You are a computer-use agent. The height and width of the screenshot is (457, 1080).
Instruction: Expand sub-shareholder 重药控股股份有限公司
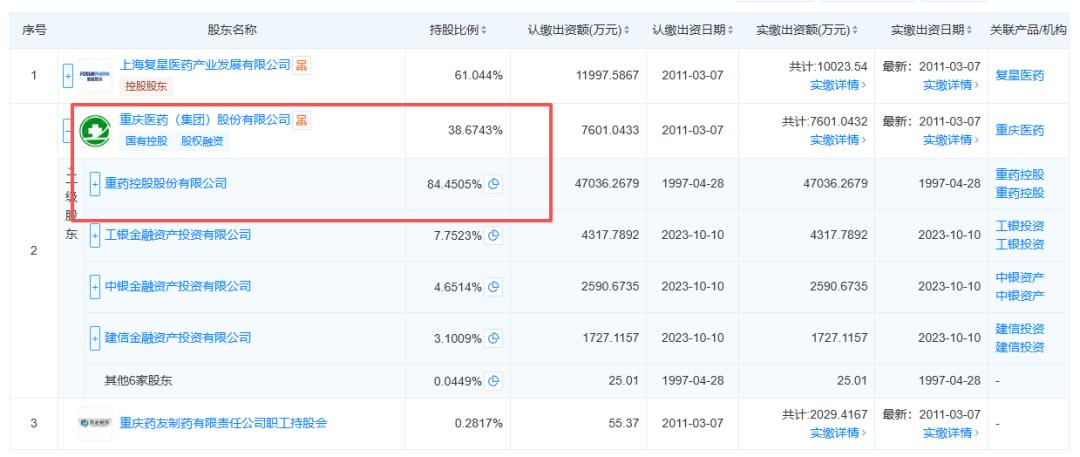coord(95,184)
